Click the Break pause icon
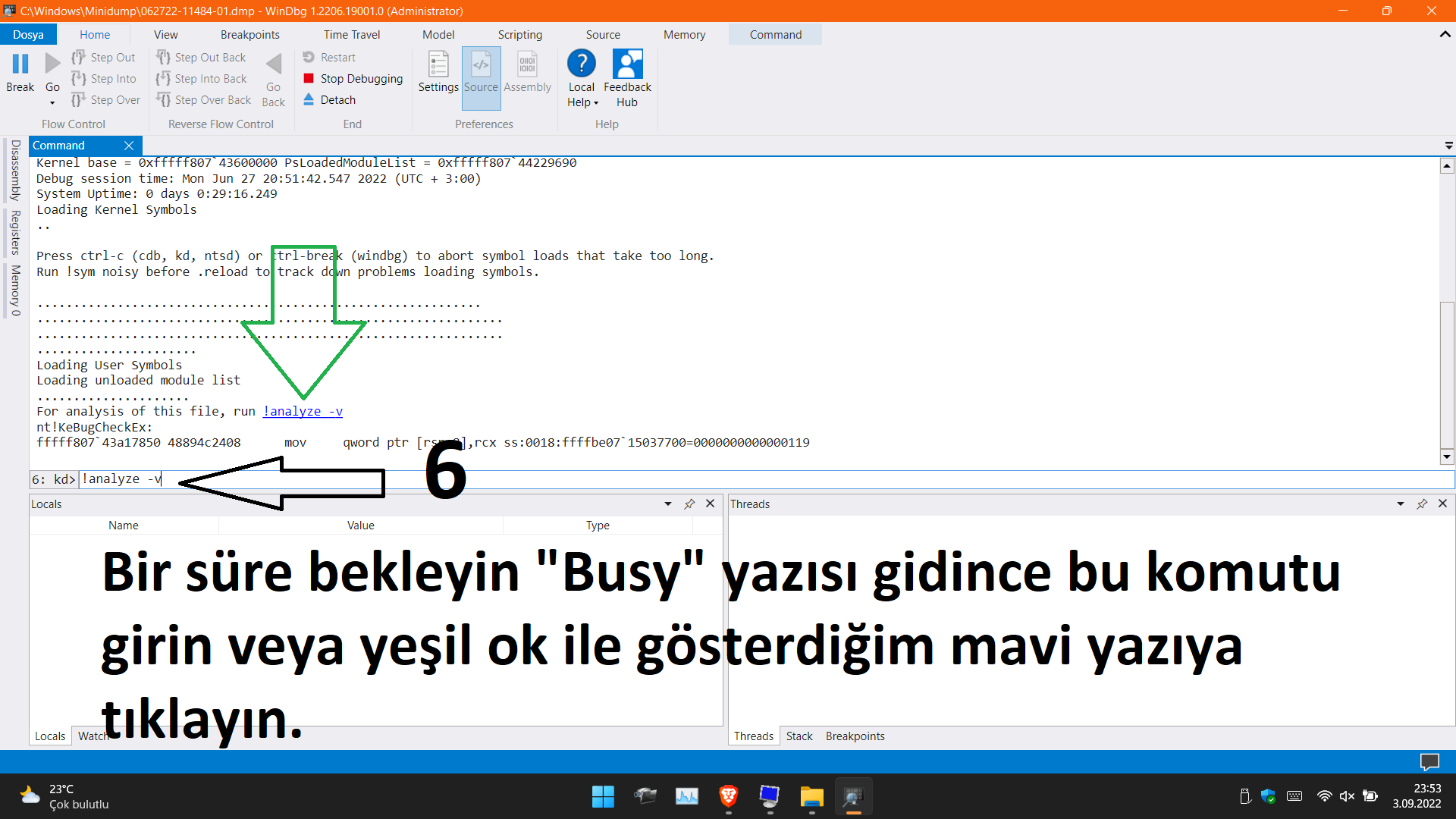 tap(20, 64)
